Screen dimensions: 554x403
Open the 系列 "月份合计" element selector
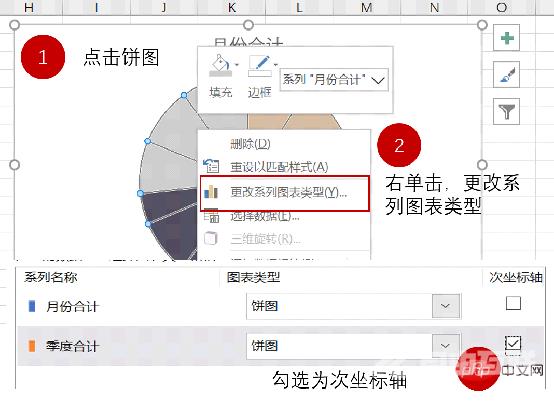click(334, 80)
